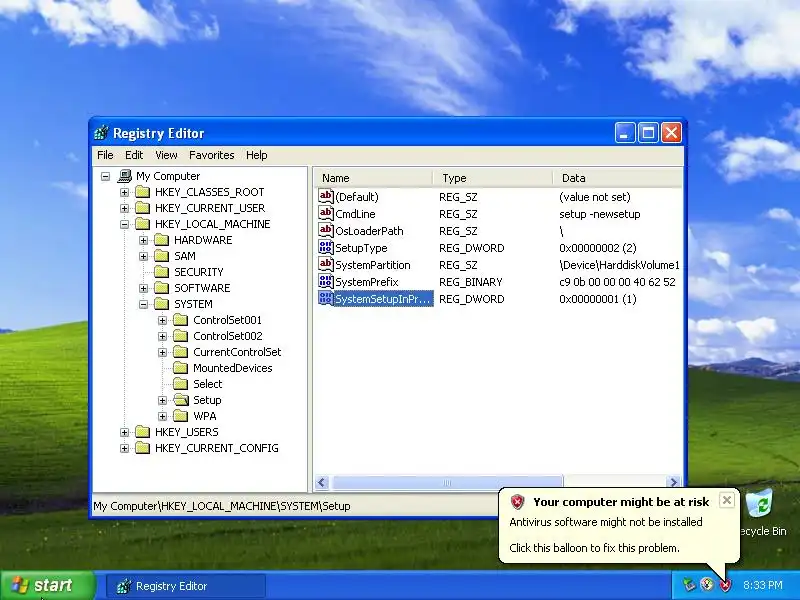The width and height of the screenshot is (800, 600).
Task: Select the OsLoaderPath value name
Action: (369, 231)
